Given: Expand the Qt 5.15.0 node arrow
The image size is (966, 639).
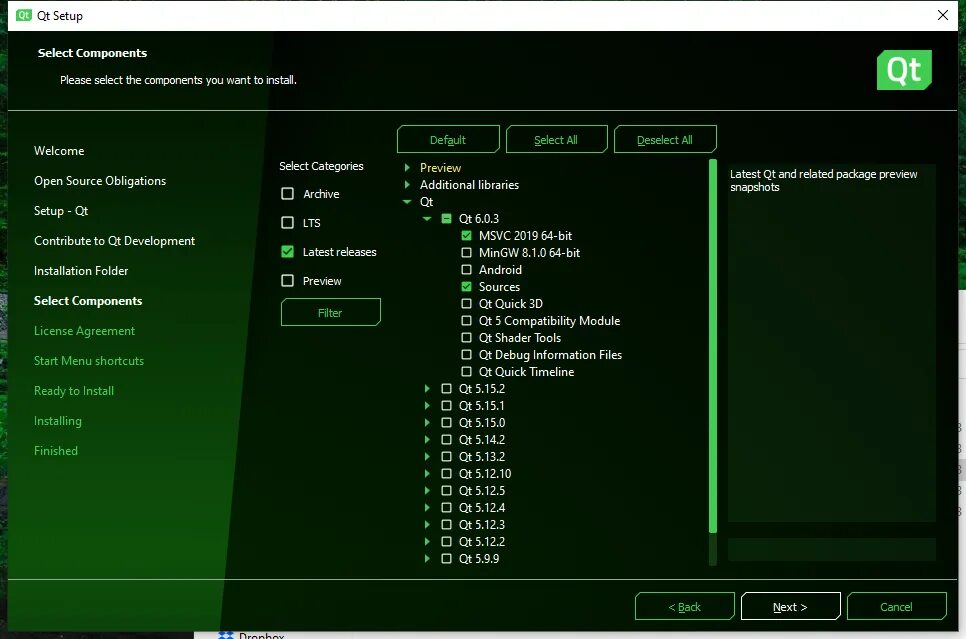Looking at the screenshot, I should [x=427, y=423].
